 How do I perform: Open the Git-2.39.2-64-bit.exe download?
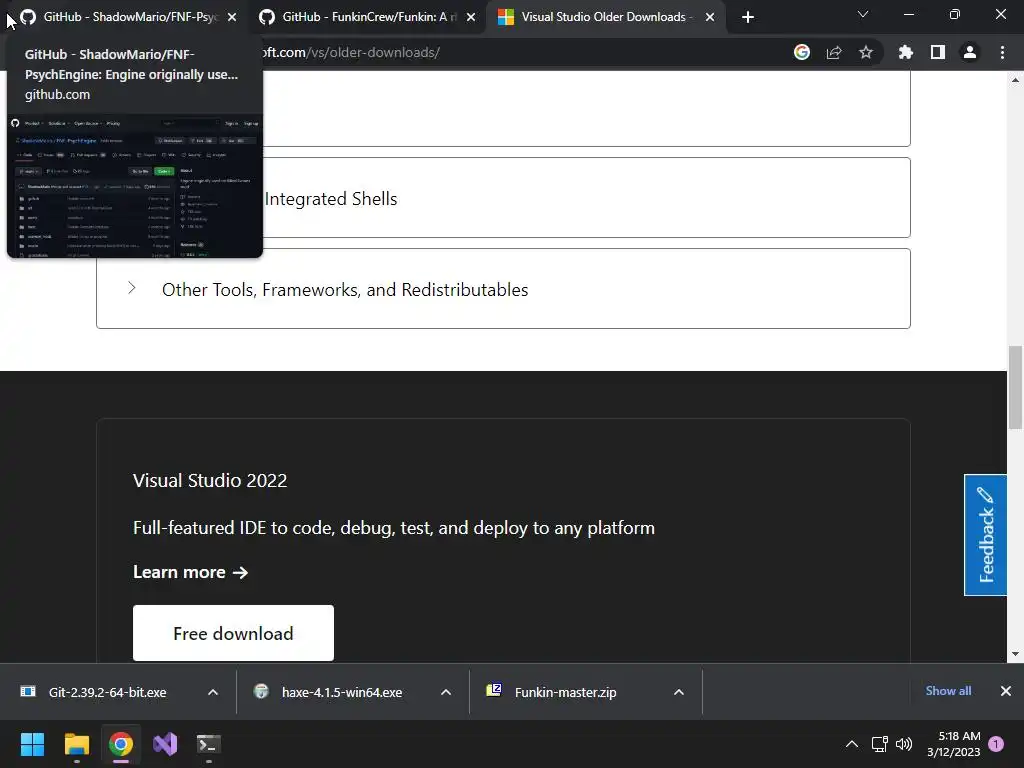(108, 692)
